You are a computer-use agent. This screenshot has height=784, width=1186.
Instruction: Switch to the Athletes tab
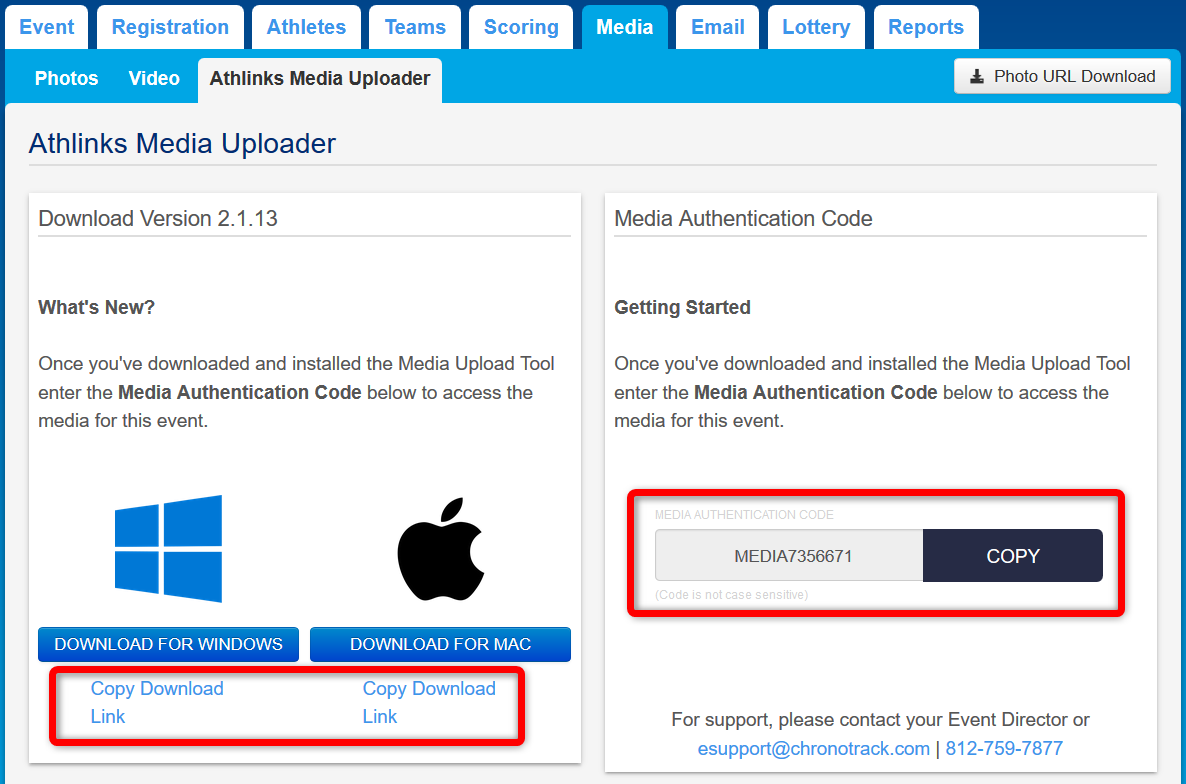pyautogui.click(x=306, y=27)
